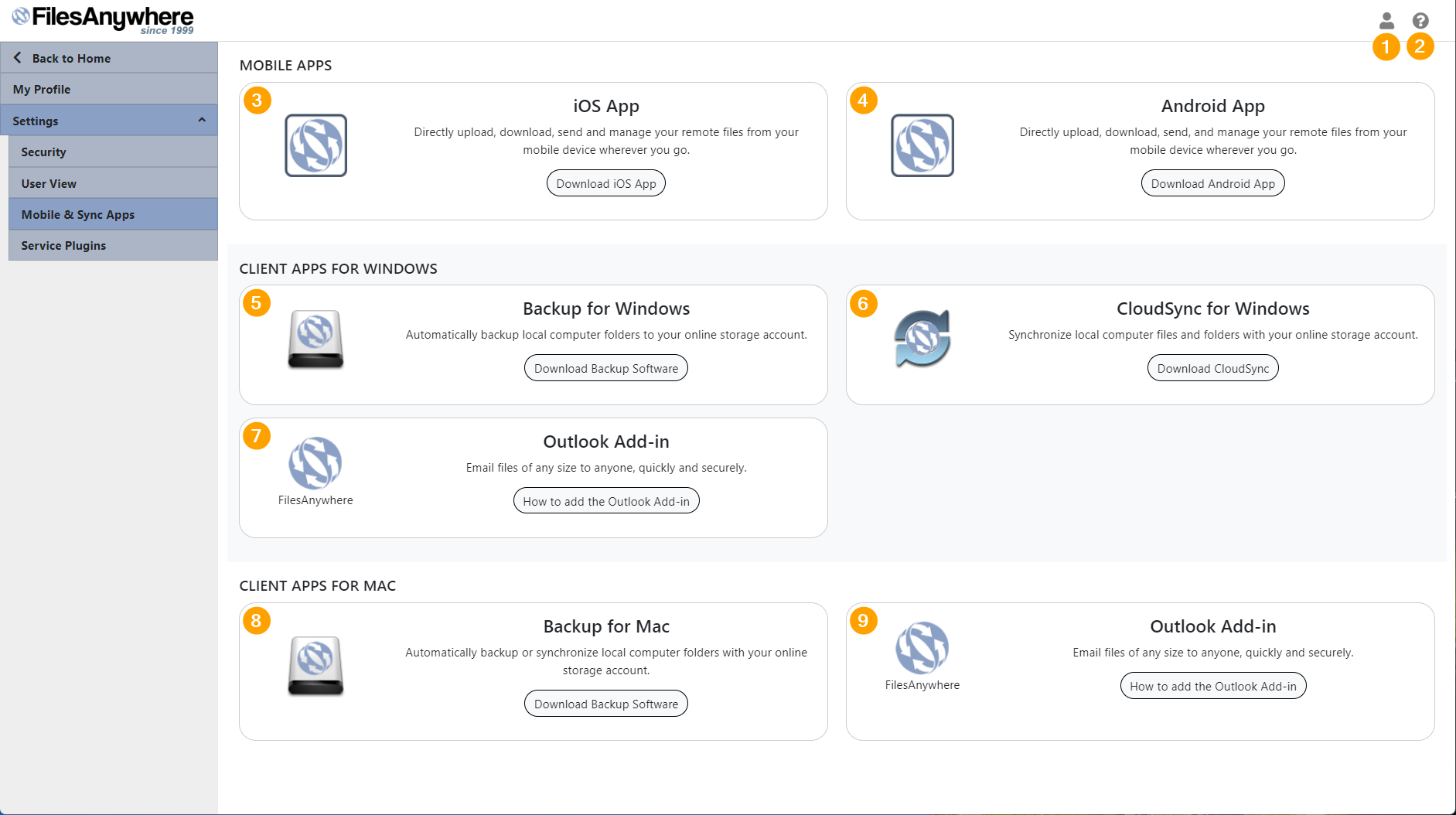Click the Windows Outlook Add-in FilesAnywhere icon
The width and height of the screenshot is (1456, 815).
(x=315, y=463)
